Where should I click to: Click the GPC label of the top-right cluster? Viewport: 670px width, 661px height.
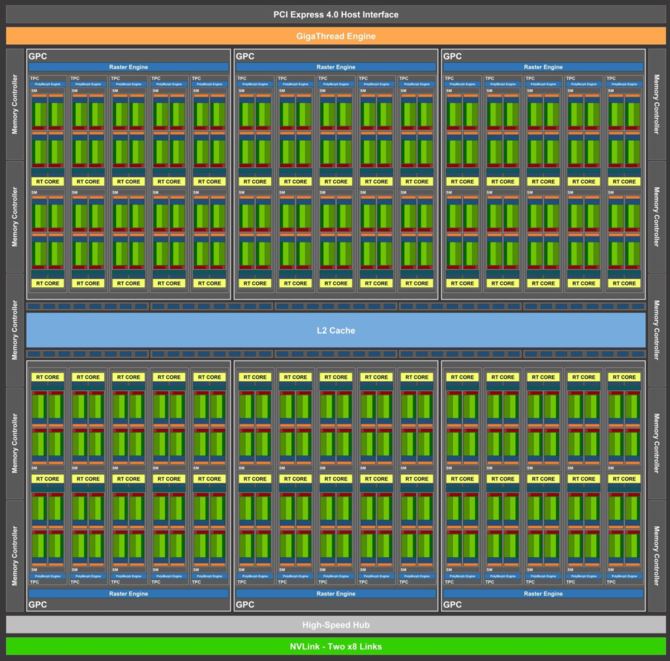pyautogui.click(x=452, y=56)
